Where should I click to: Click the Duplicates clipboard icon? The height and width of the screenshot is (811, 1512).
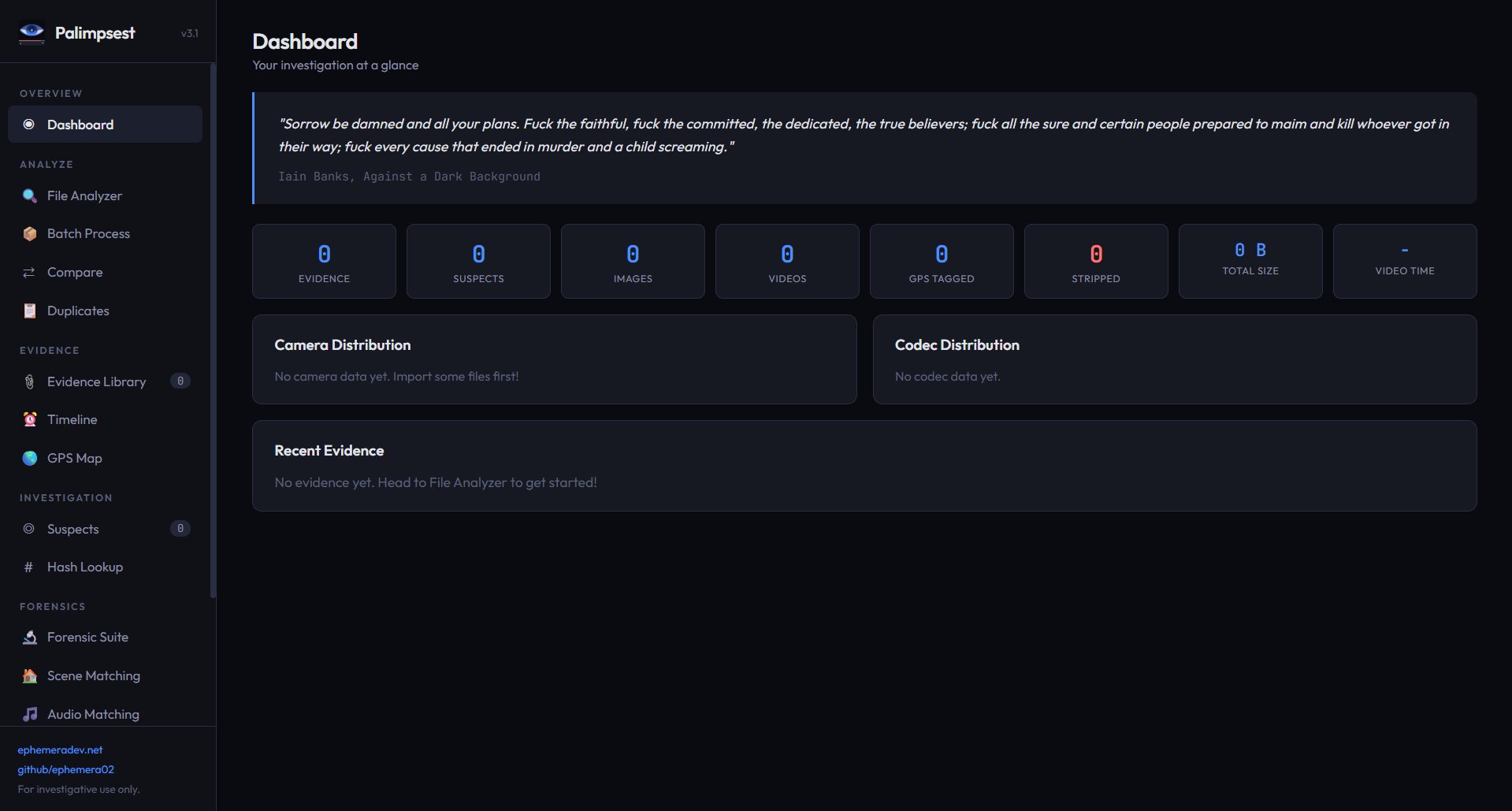pyautogui.click(x=30, y=311)
